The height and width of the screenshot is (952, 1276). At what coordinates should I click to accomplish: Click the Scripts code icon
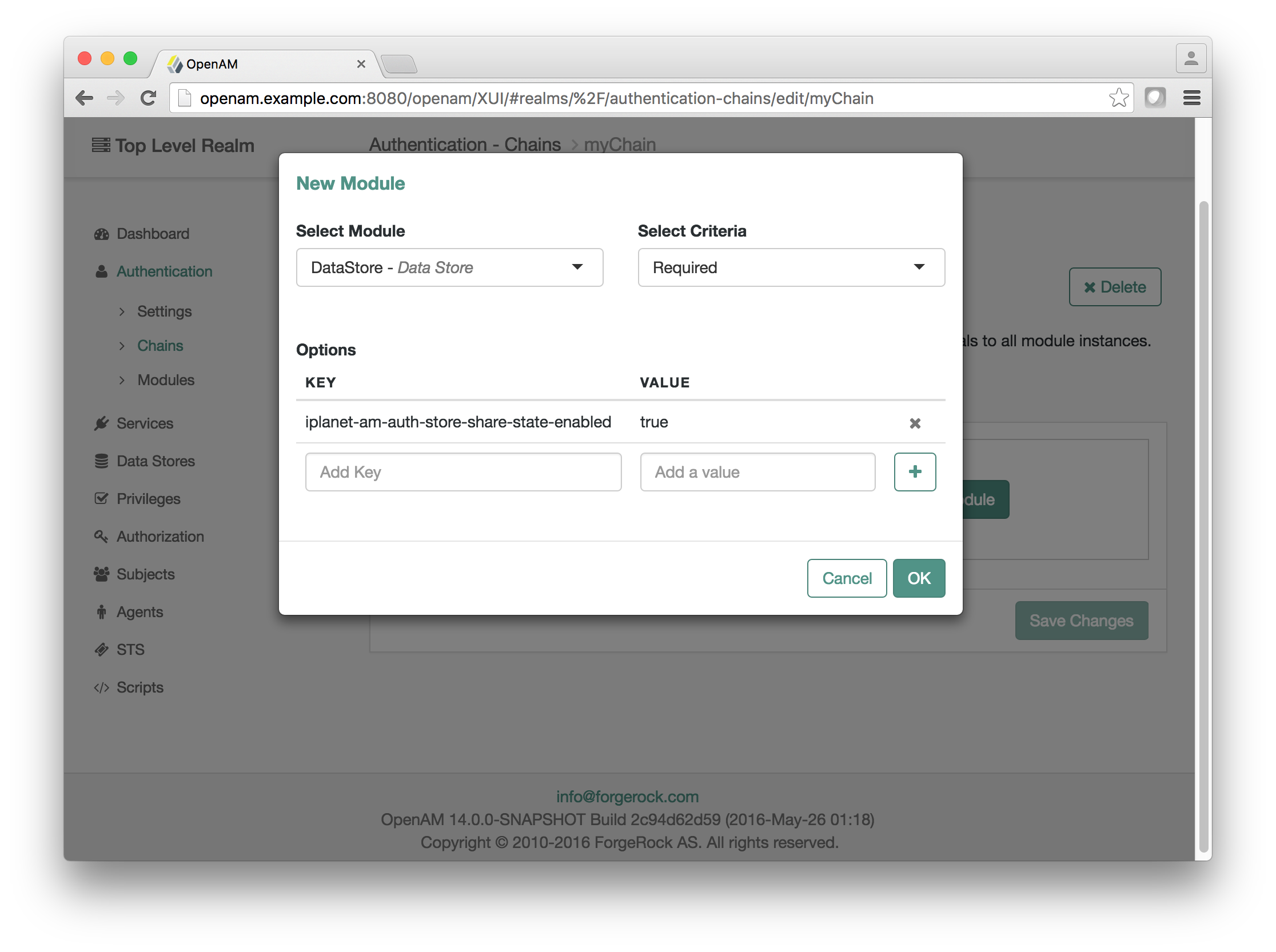pyautogui.click(x=102, y=687)
